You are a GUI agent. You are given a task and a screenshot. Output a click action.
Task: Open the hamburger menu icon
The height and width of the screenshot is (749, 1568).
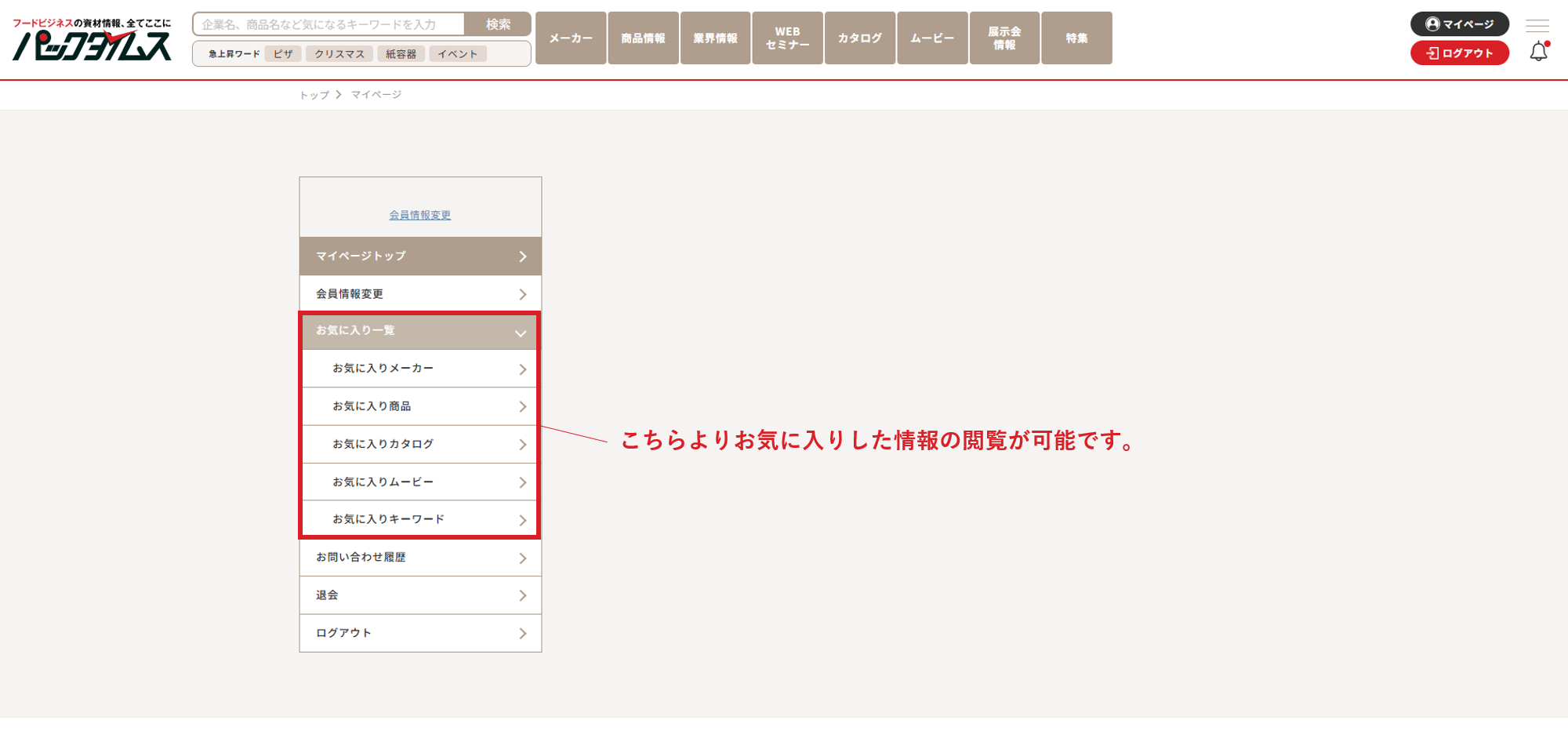click(x=1537, y=25)
